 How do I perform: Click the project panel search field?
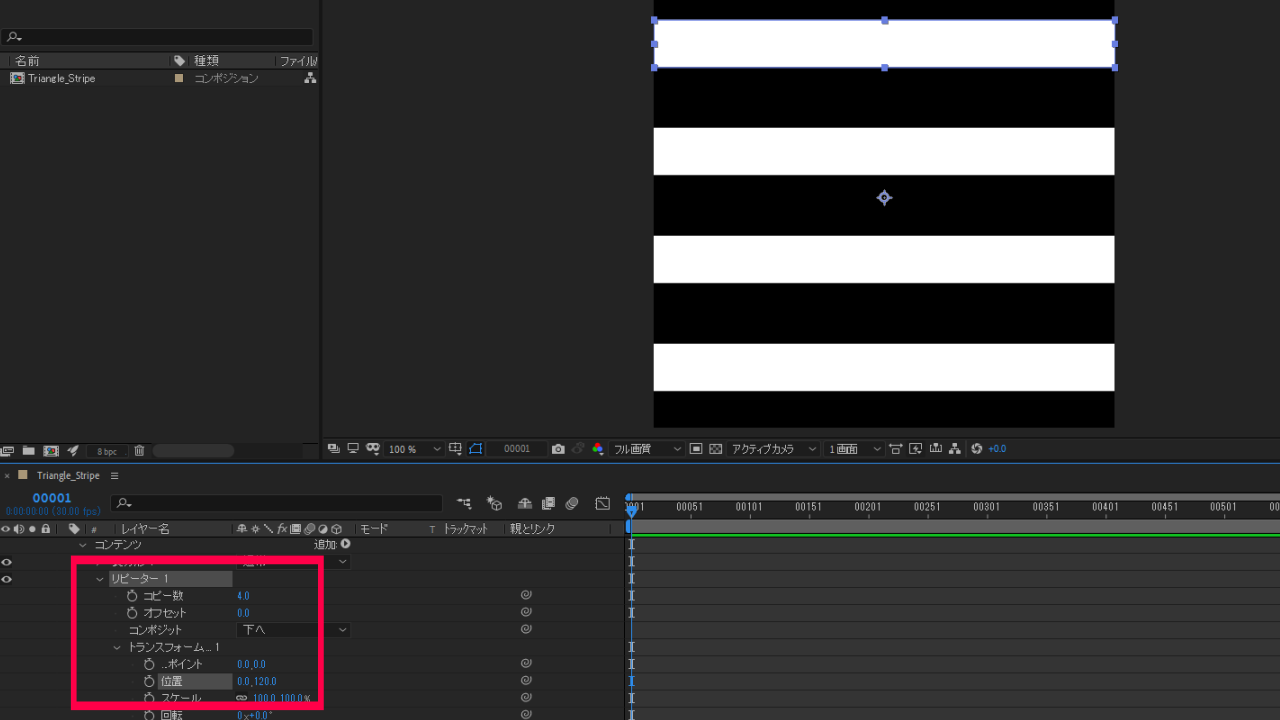coord(157,37)
